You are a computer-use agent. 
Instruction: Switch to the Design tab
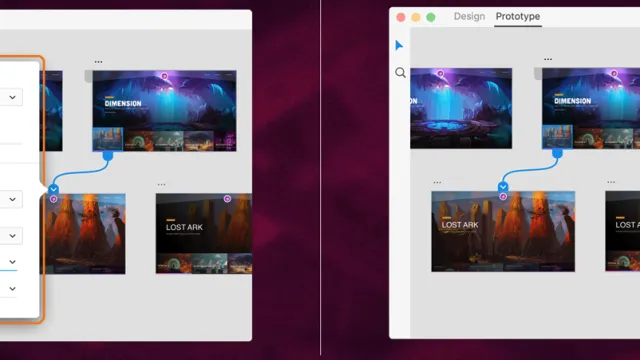pyautogui.click(x=469, y=16)
